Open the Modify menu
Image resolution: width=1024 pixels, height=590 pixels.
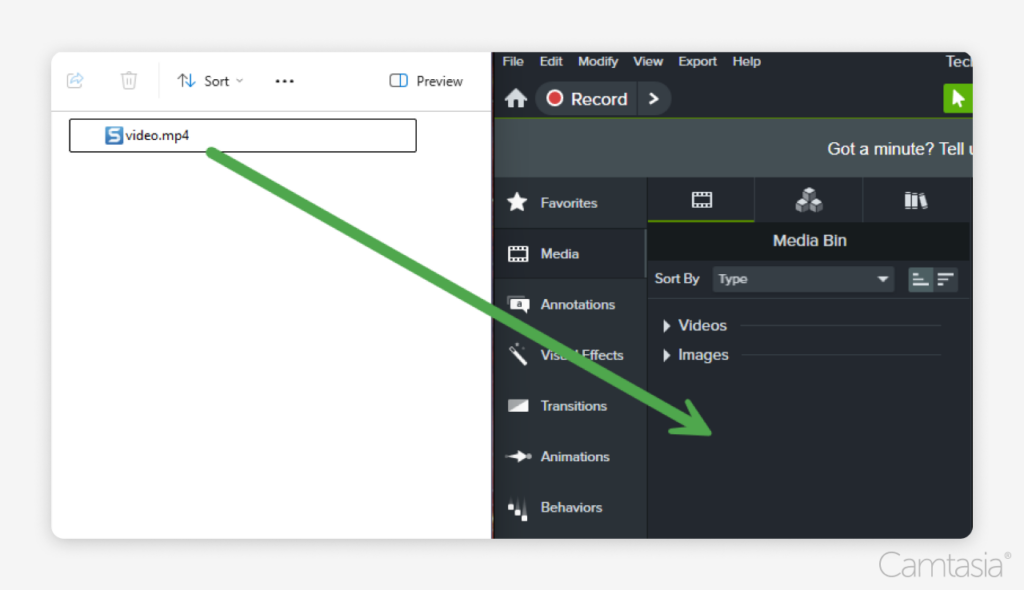pyautogui.click(x=597, y=61)
